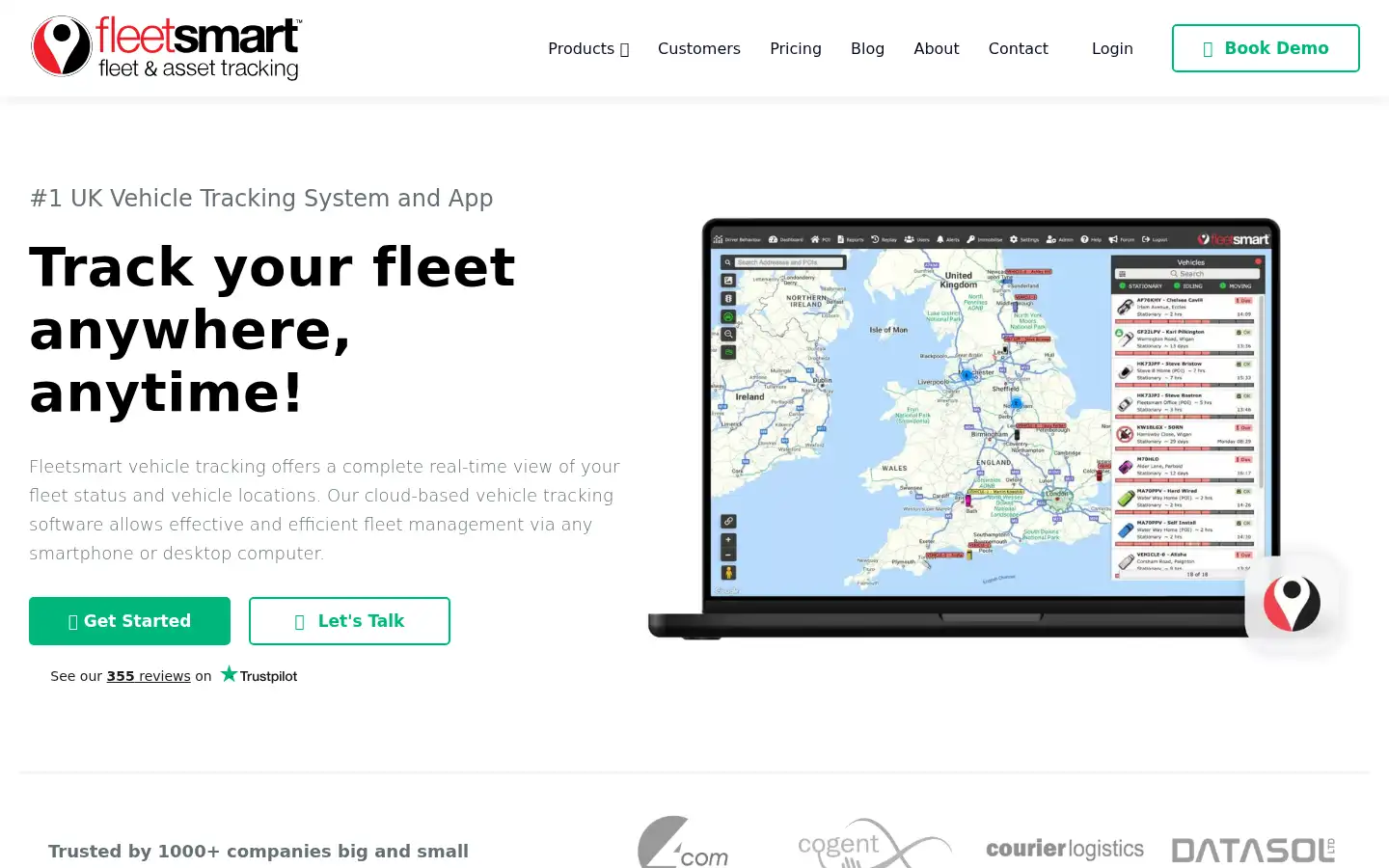Open the Contact page
Image resolution: width=1389 pixels, height=868 pixels.
(1018, 48)
